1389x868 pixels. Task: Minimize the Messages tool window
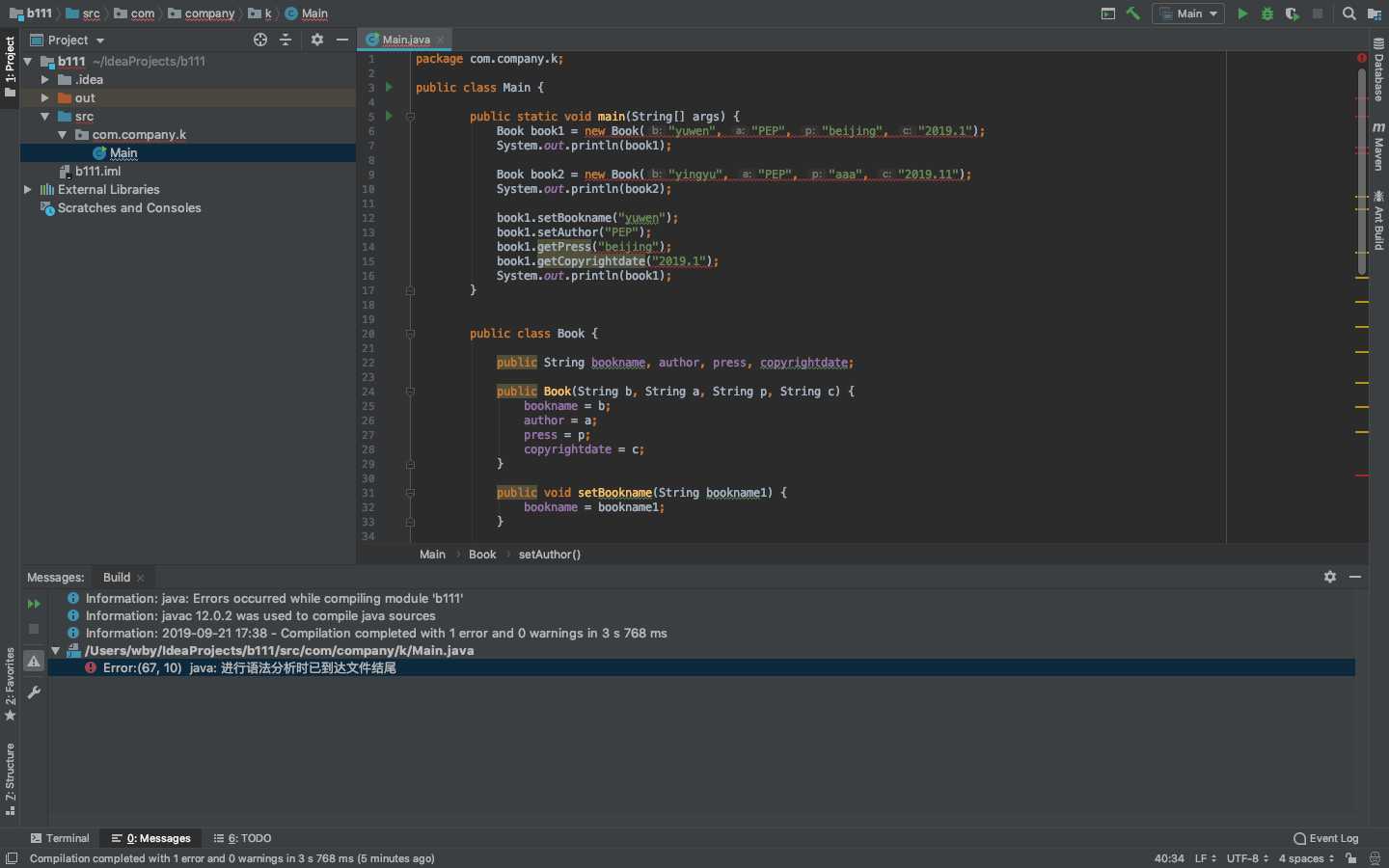(1355, 577)
